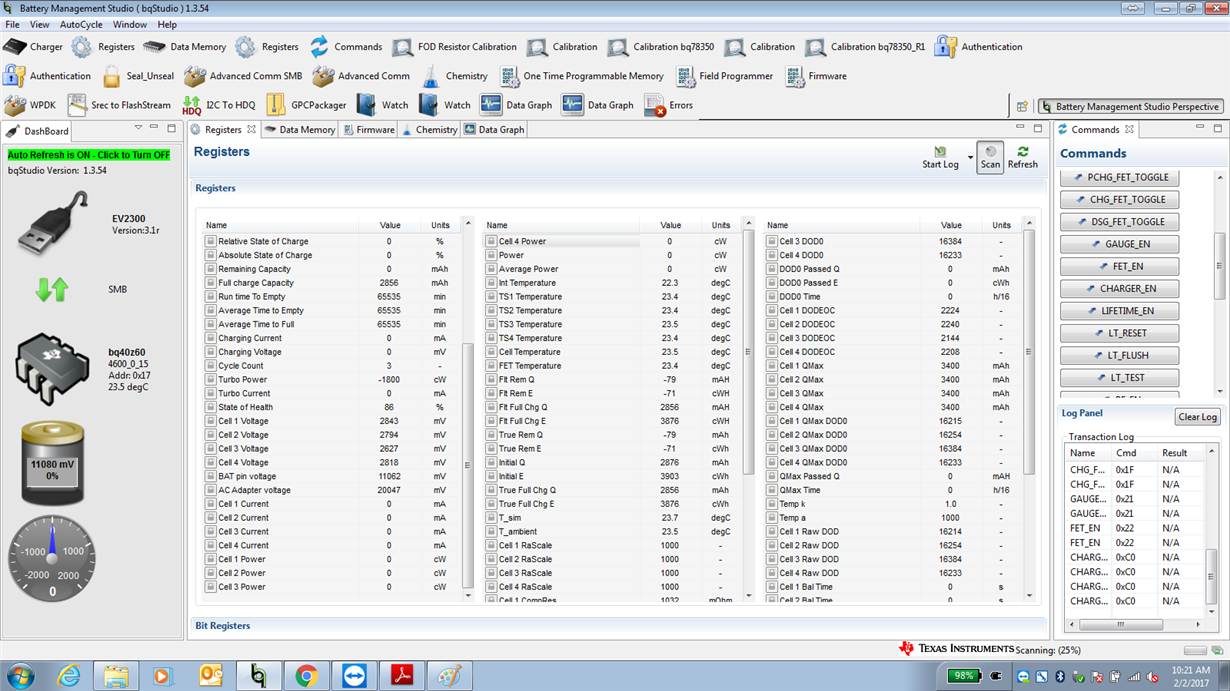Open Internet Explorer from the taskbar

pos(69,676)
